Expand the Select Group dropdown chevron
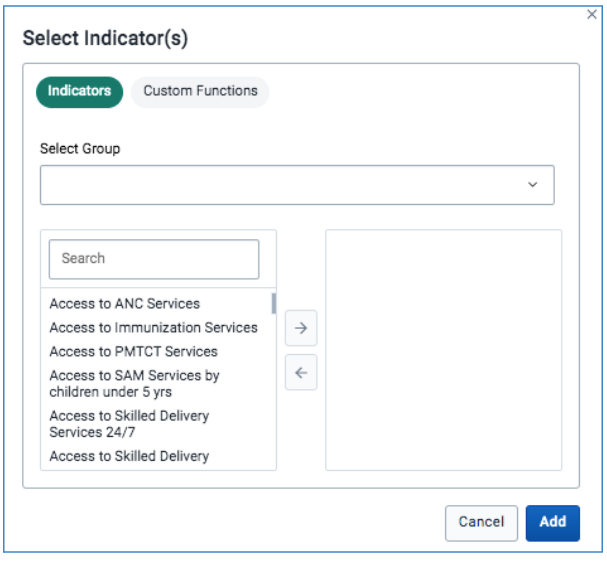The height and width of the screenshot is (563, 607). [x=533, y=185]
